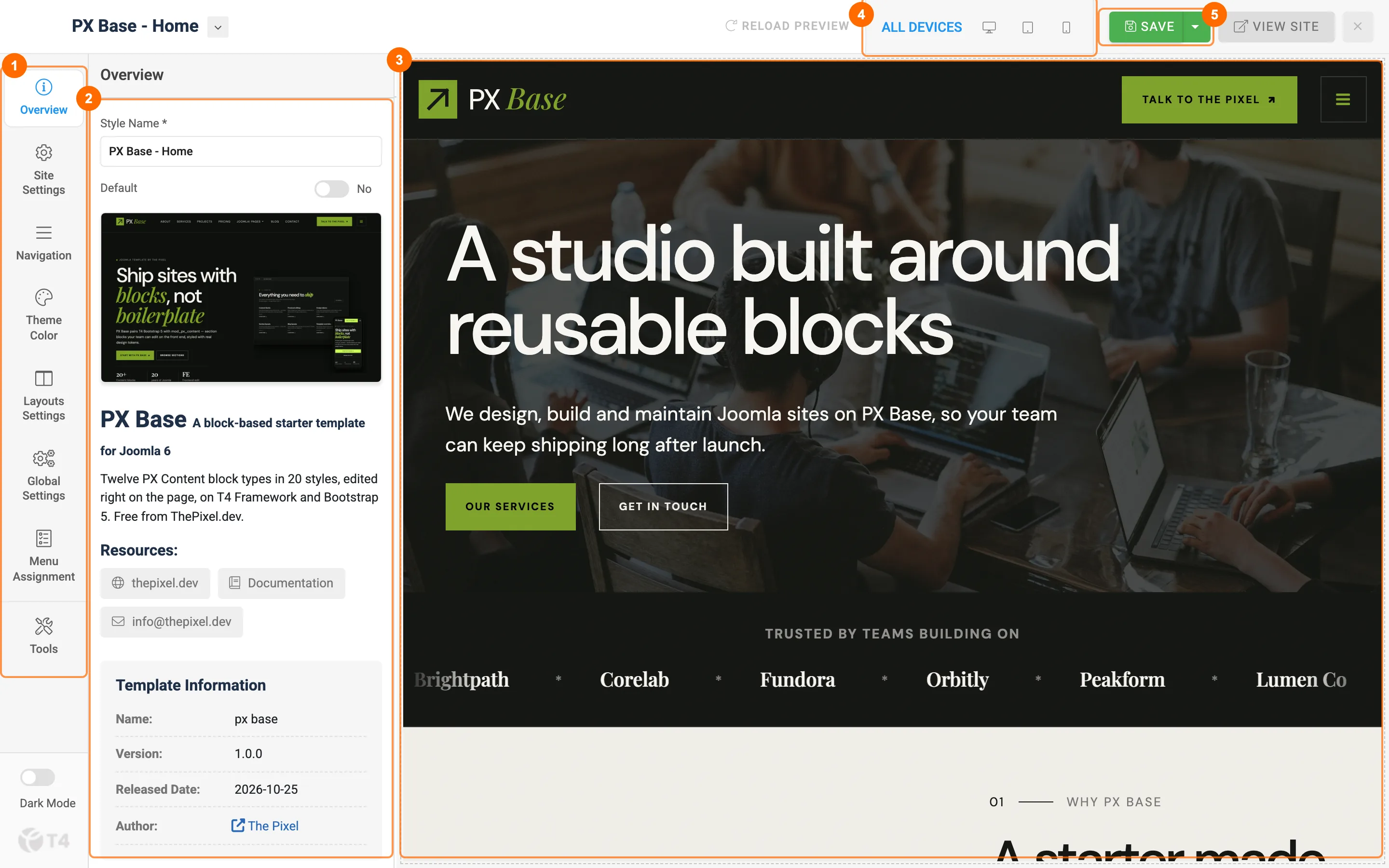Viewport: 1389px width, 868px height.
Task: Open The Pixel author link
Action: pos(265,826)
